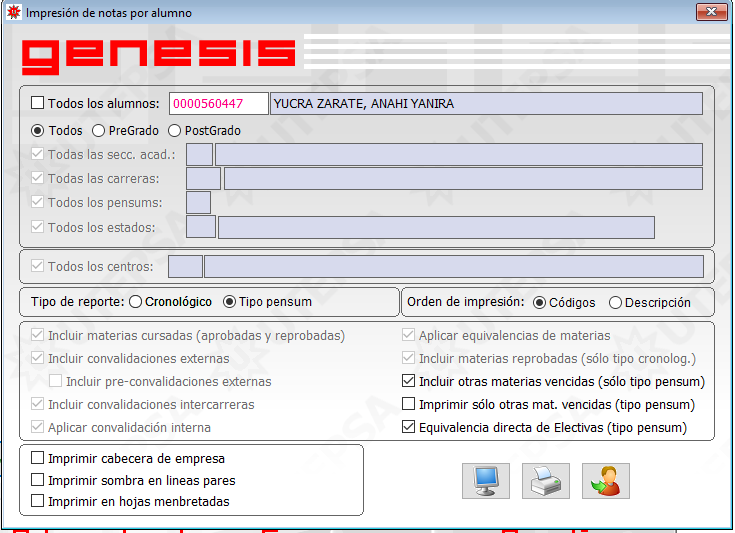Toggle Incluir convalidaciones externas checkbox
Screen dimensions: 735x533
click(38, 358)
